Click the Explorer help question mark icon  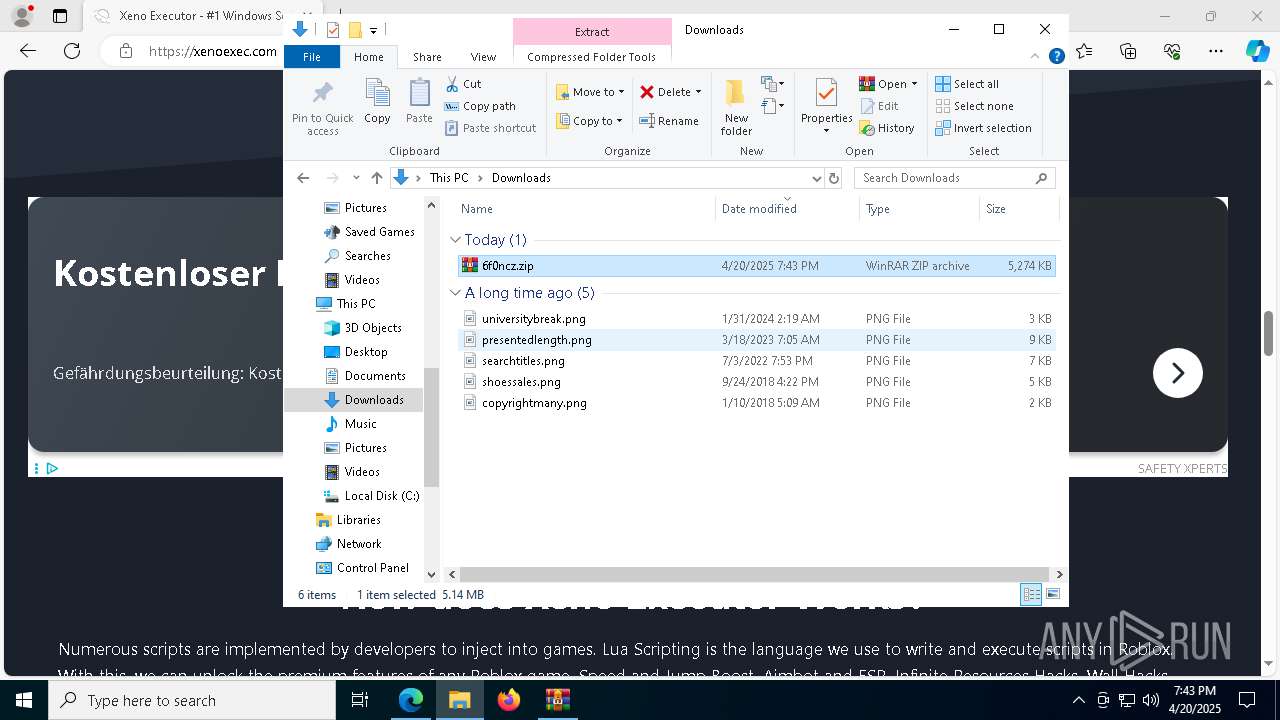click(x=1056, y=57)
